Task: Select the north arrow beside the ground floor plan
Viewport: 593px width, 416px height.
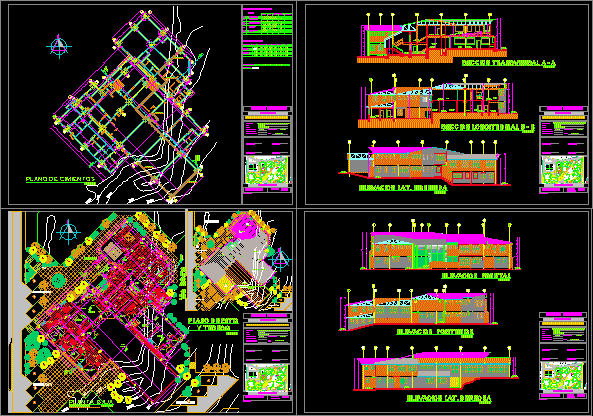Action: [x=68, y=231]
